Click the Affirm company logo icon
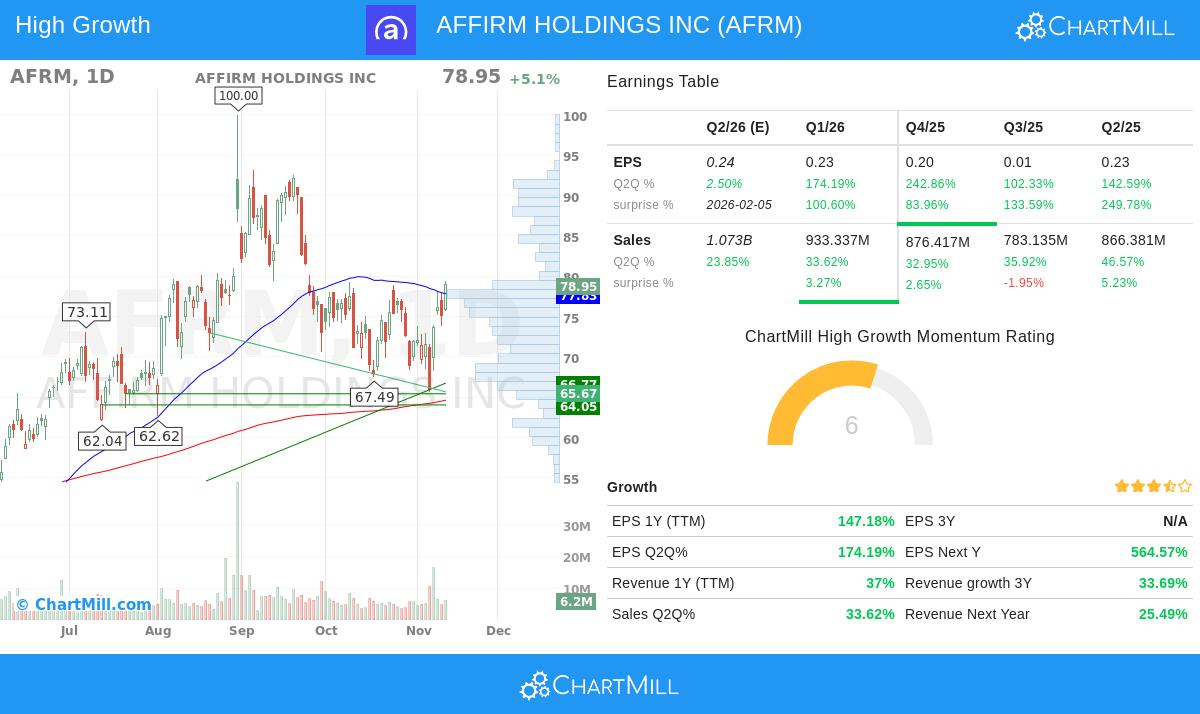Screen dimensions: 1200x714 tap(391, 30)
